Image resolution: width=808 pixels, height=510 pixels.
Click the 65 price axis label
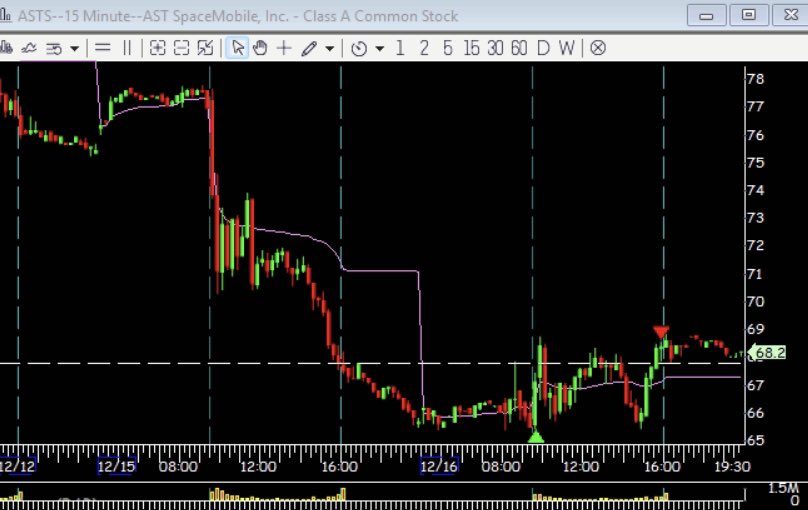coord(755,440)
